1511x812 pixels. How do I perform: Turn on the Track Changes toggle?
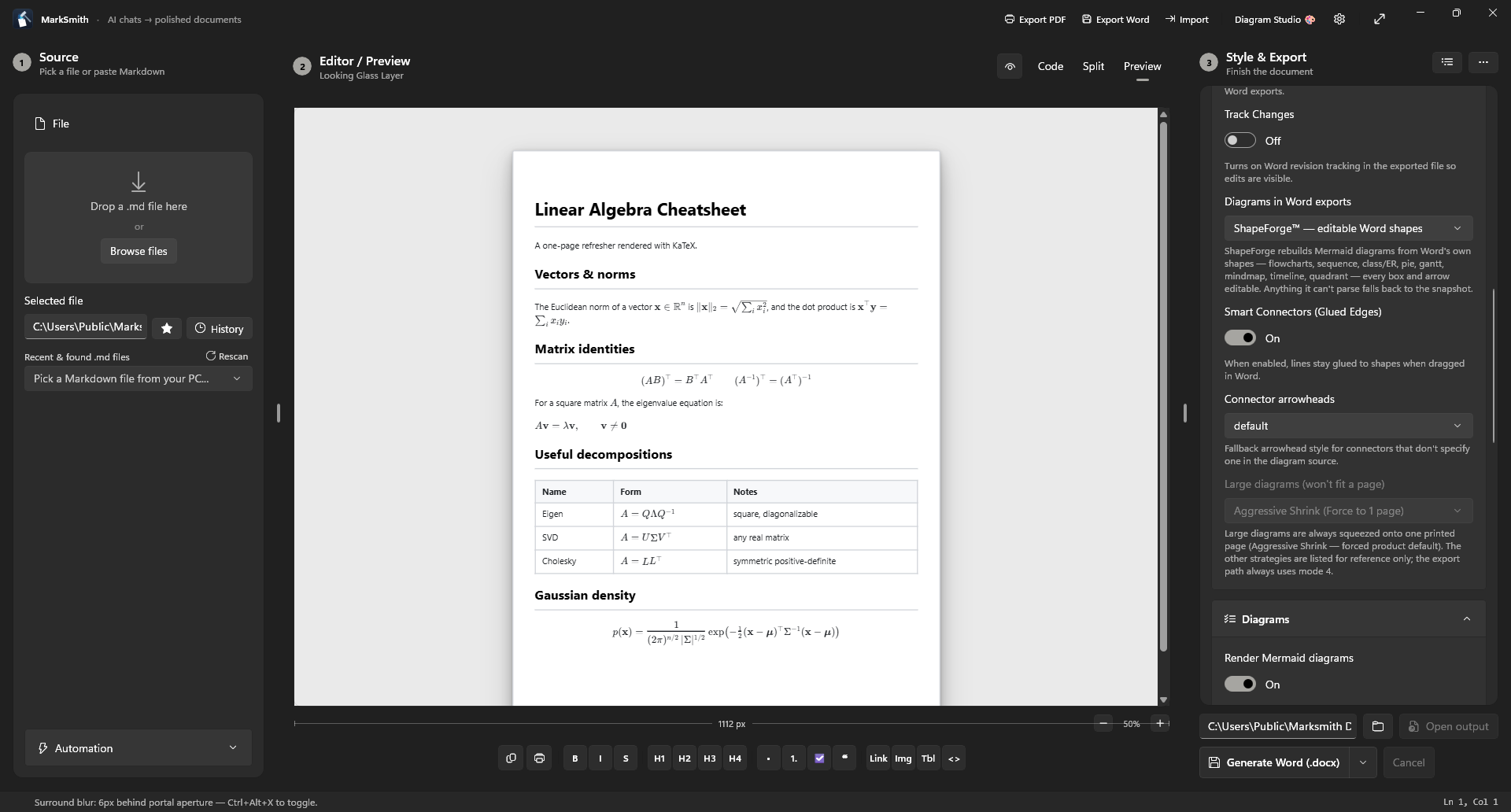click(1240, 140)
